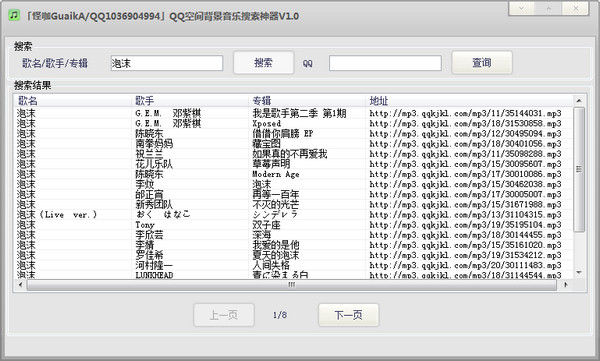Click URL ending 31530858.mp3
Image resolution: width=600 pixels, height=361 pixels.
point(465,124)
